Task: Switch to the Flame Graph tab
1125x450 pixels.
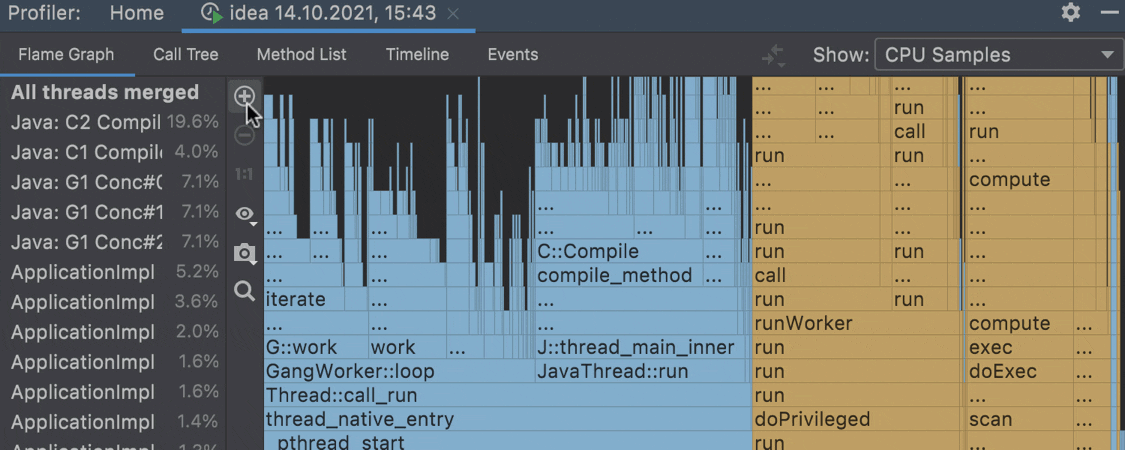Action: coord(66,55)
